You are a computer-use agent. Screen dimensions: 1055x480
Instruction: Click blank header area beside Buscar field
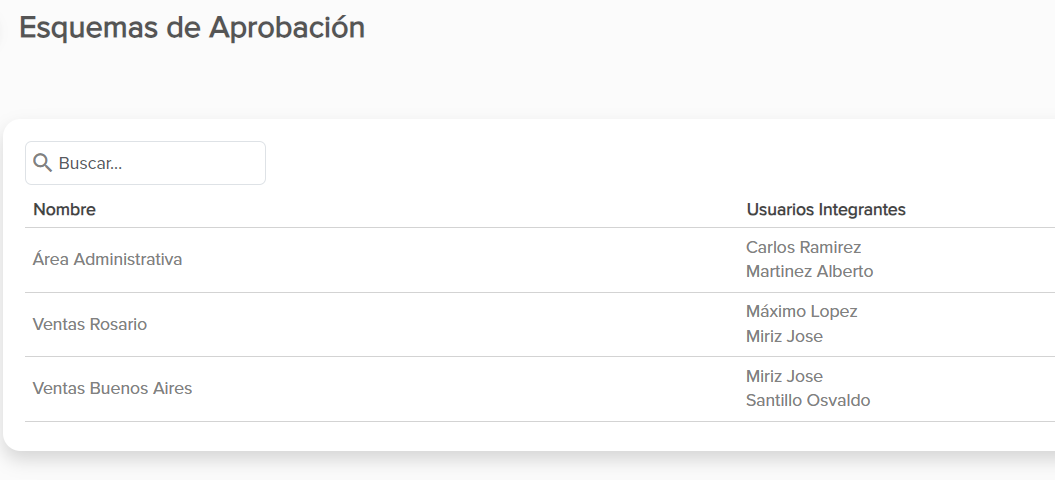tap(659, 163)
